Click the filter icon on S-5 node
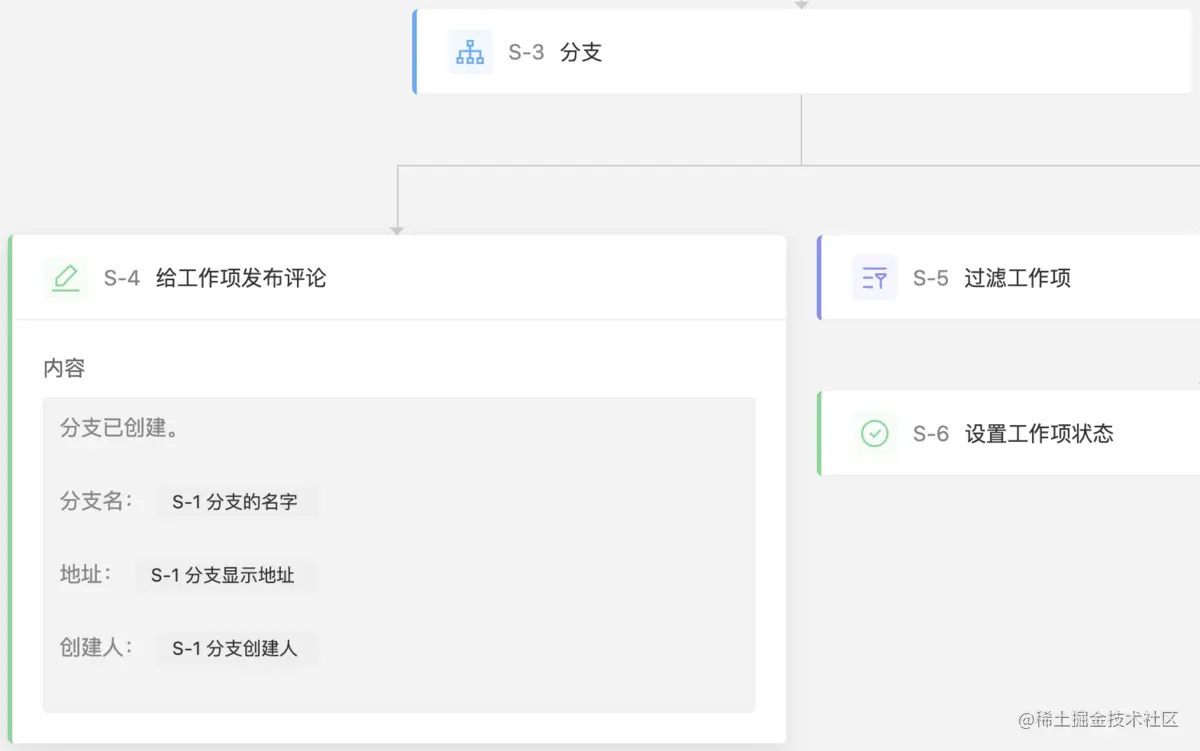The width and height of the screenshot is (1200, 751). [x=875, y=278]
